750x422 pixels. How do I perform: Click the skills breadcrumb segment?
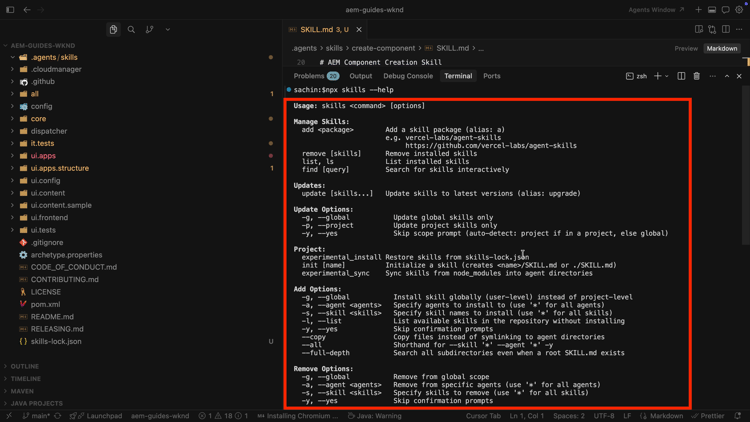[334, 48]
